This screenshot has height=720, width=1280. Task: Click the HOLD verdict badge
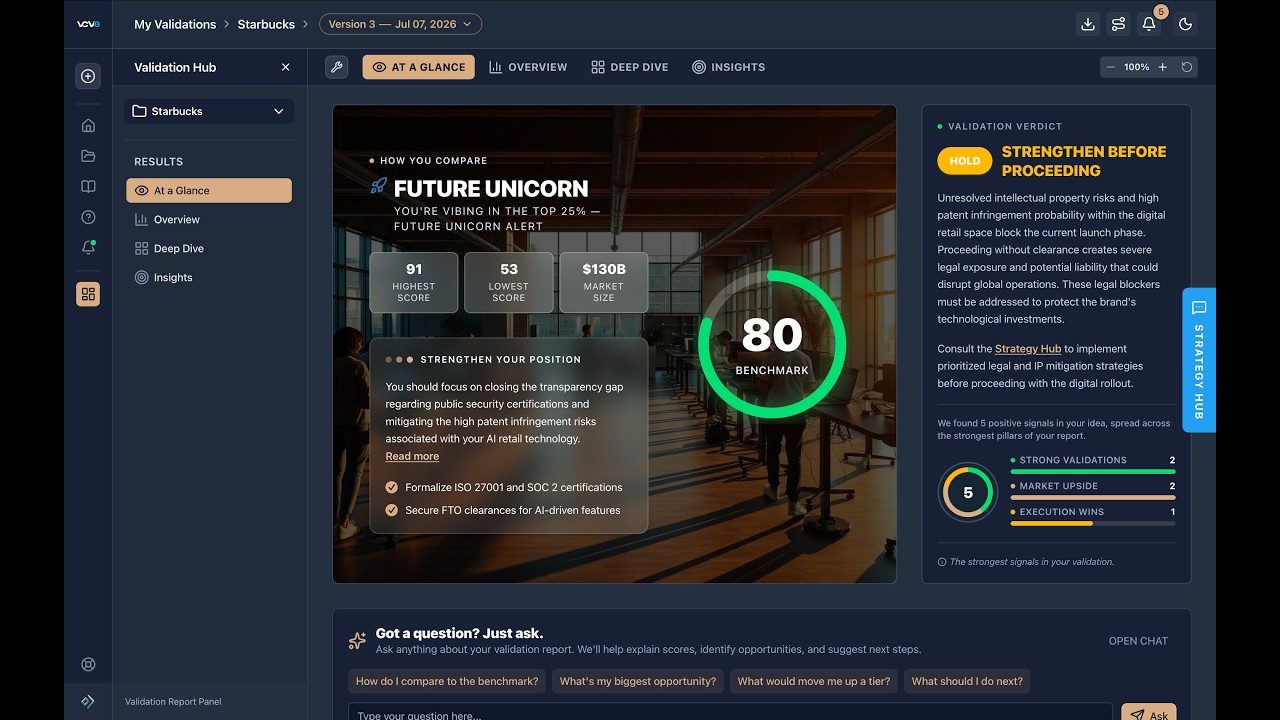[965, 161]
